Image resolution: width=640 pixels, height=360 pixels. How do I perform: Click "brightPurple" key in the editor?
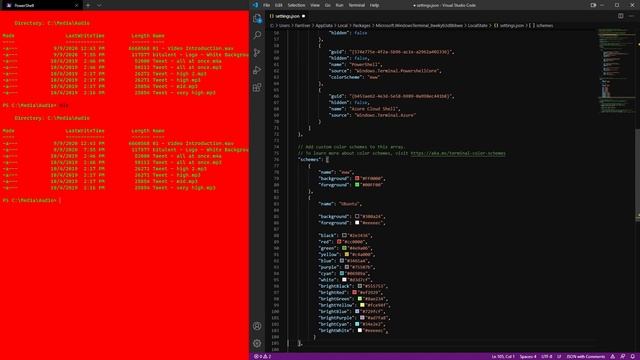pyautogui.click(x=336, y=318)
